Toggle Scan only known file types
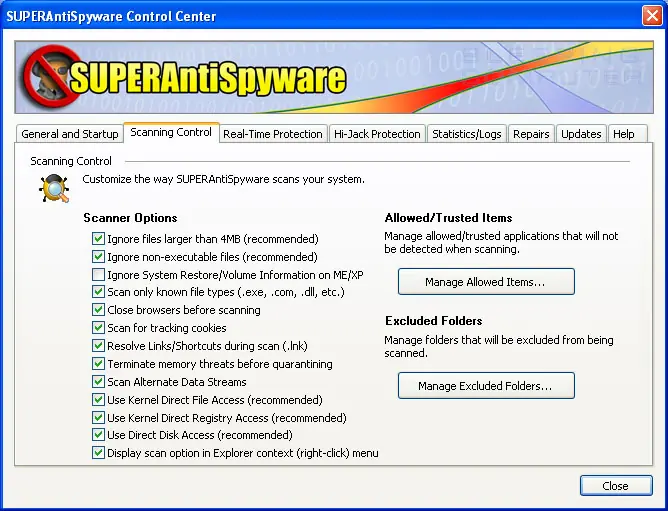 pyautogui.click(x=98, y=292)
